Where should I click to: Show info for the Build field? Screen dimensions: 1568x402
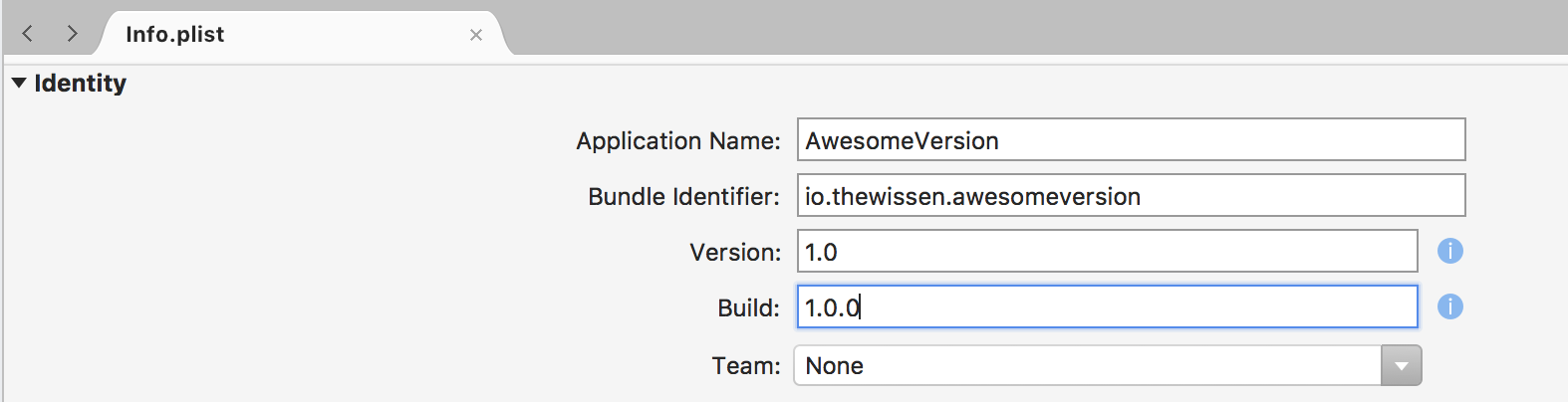tap(1450, 306)
